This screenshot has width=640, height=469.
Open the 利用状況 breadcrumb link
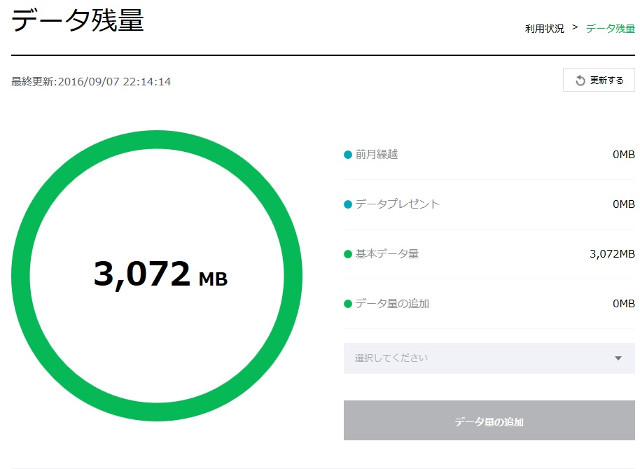point(545,29)
